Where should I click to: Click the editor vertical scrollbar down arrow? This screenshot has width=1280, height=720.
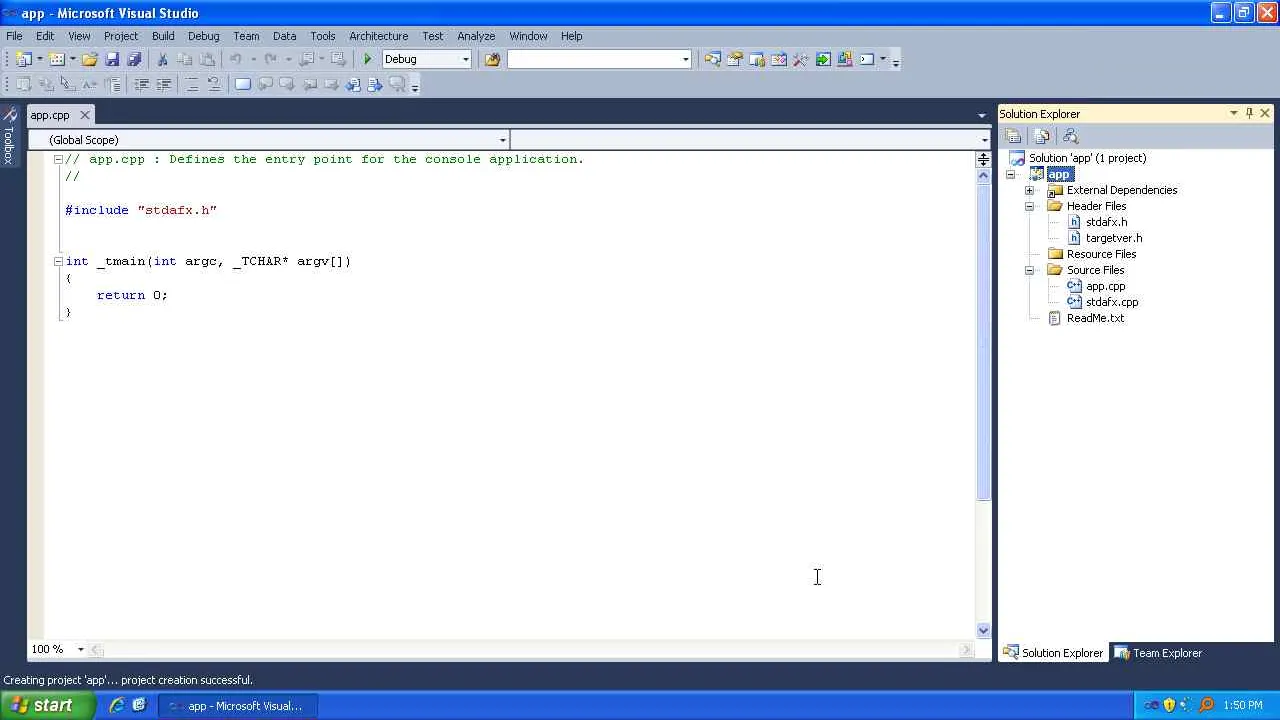click(983, 630)
